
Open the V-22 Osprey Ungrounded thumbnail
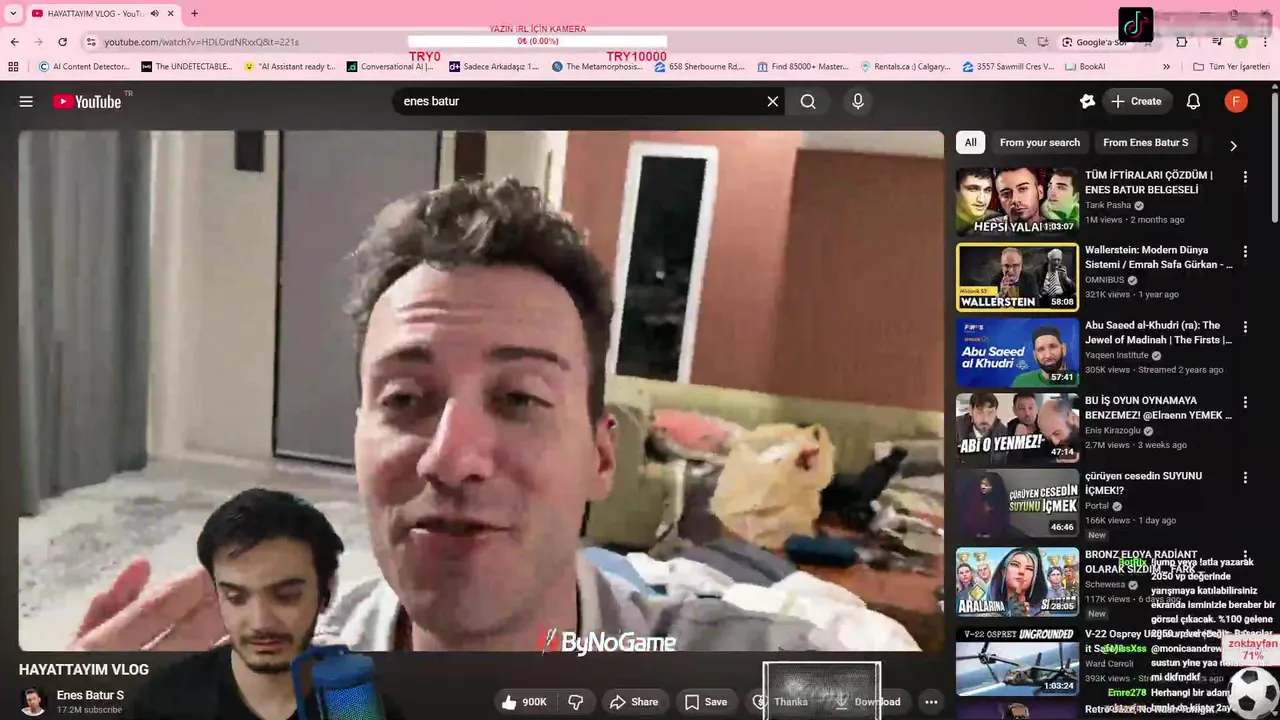tap(1017, 660)
